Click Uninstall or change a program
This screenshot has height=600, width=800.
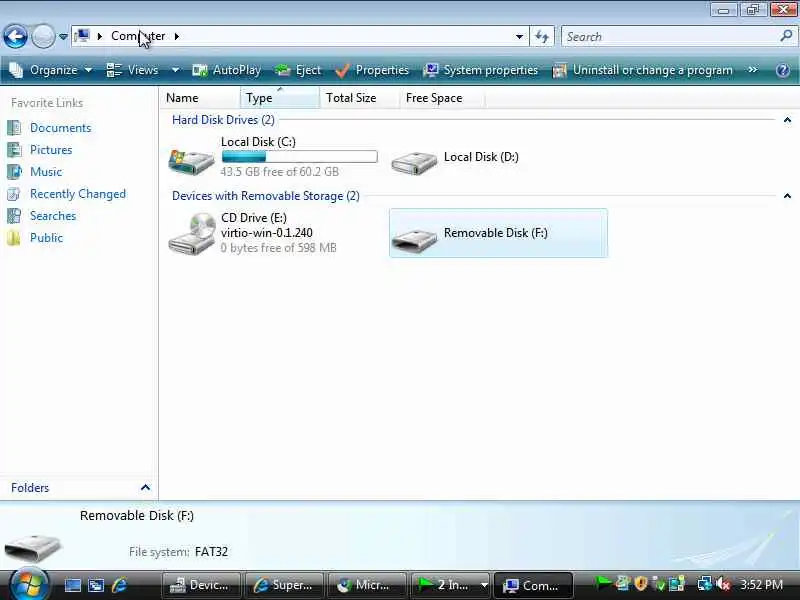coord(643,70)
